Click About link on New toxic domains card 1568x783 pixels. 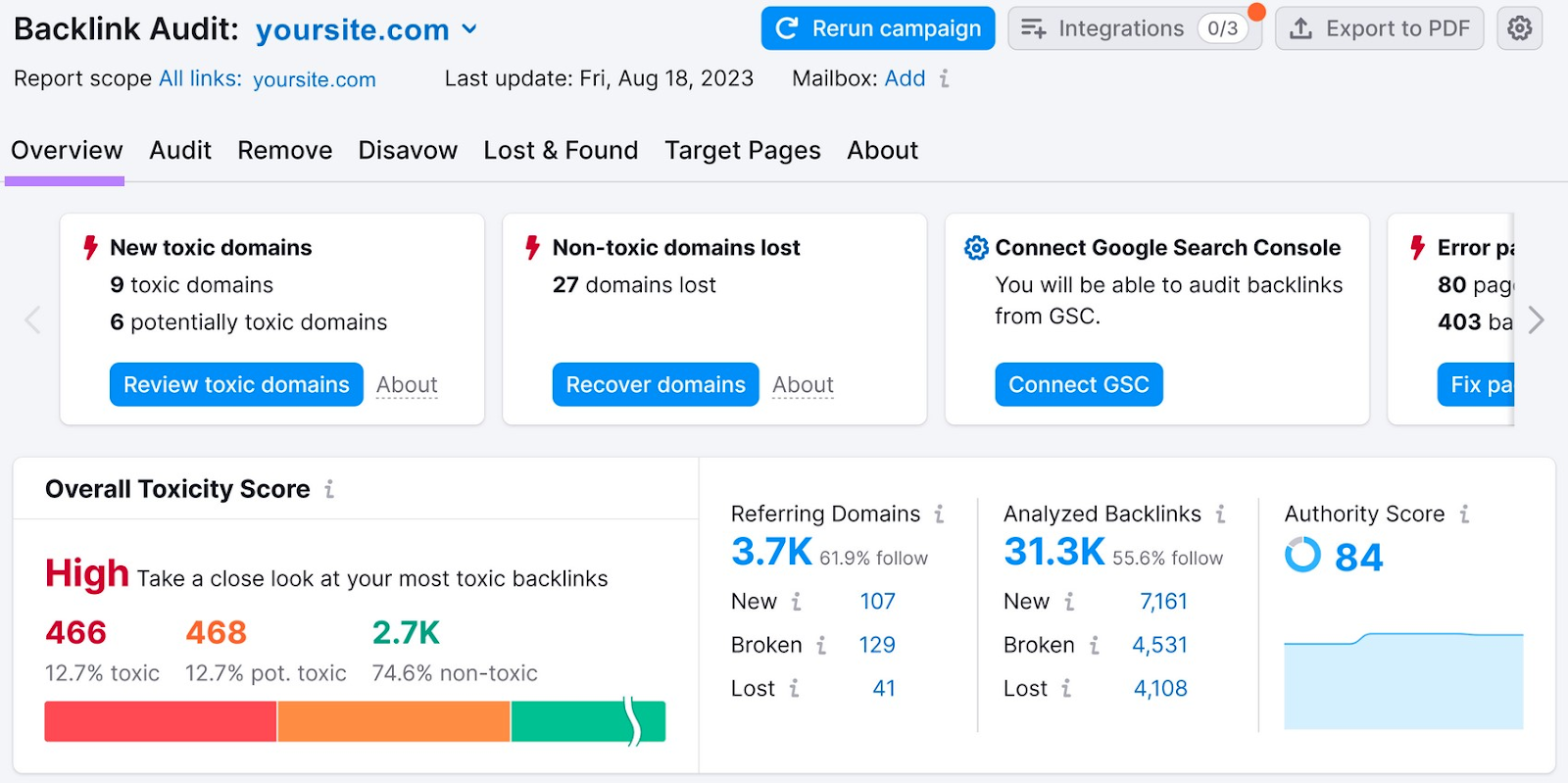pos(407,385)
